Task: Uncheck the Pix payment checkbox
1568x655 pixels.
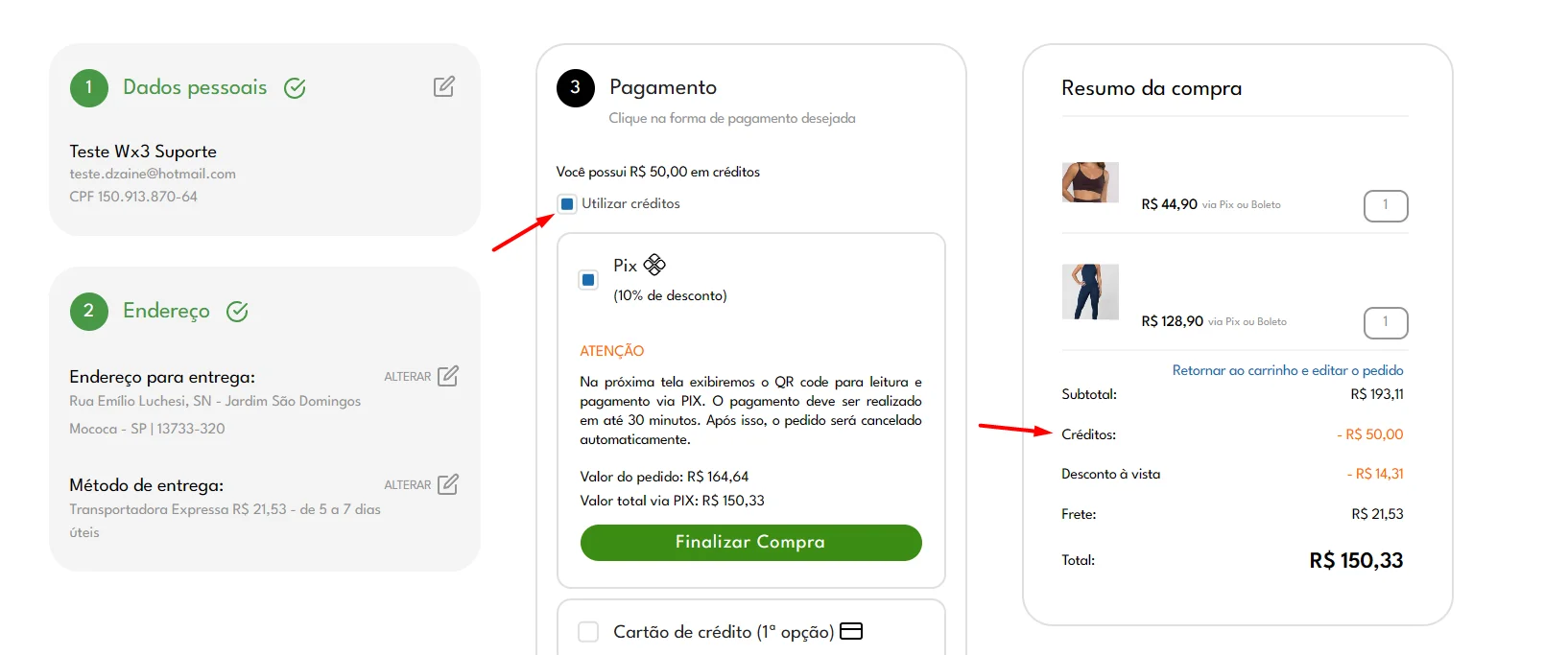Action: (588, 280)
